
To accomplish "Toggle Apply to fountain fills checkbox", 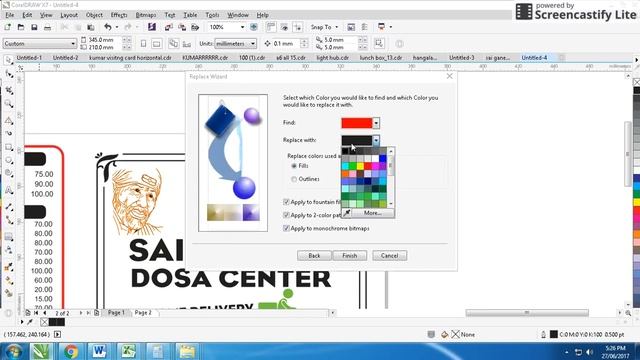I will pos(286,202).
